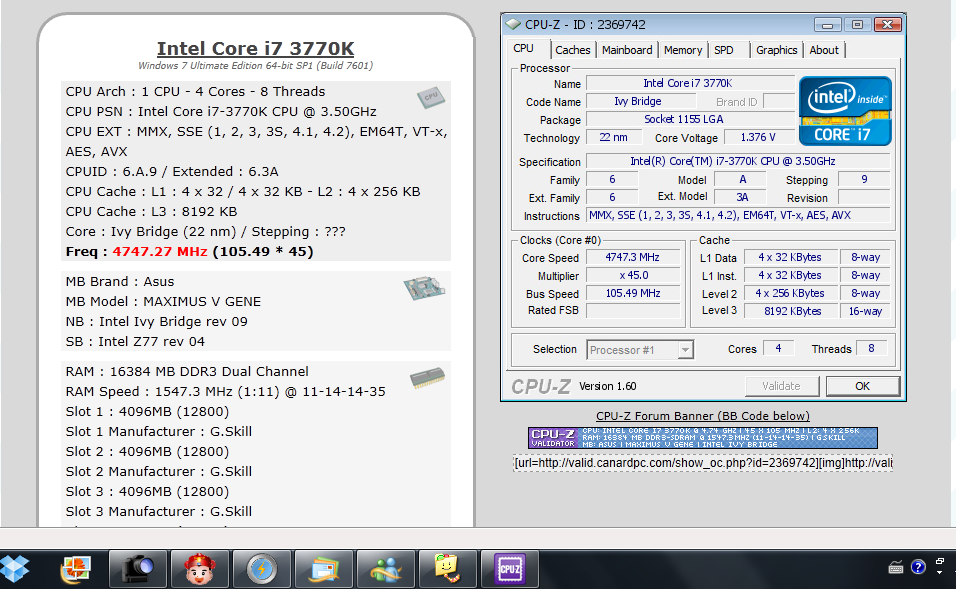Screen dimensions: 956x589
Task: Click the "CPUID : 6.A.9" line
Action: click(x=172, y=171)
